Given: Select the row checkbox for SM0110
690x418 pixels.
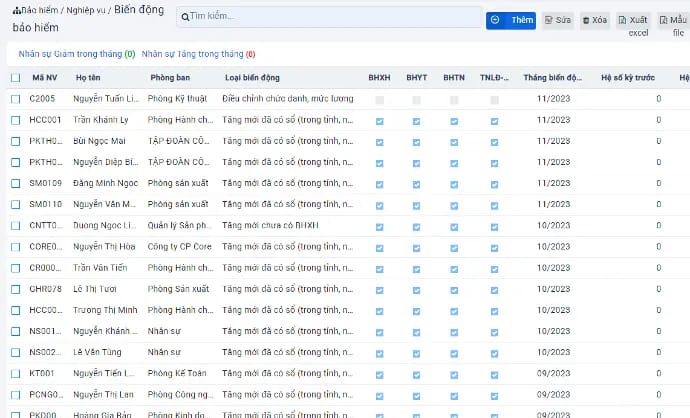Looking at the screenshot, I should pyautogui.click(x=15, y=205).
